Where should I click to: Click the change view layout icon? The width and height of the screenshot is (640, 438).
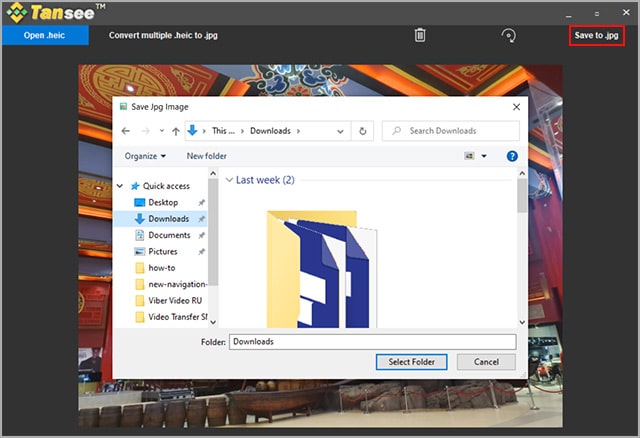pos(468,156)
